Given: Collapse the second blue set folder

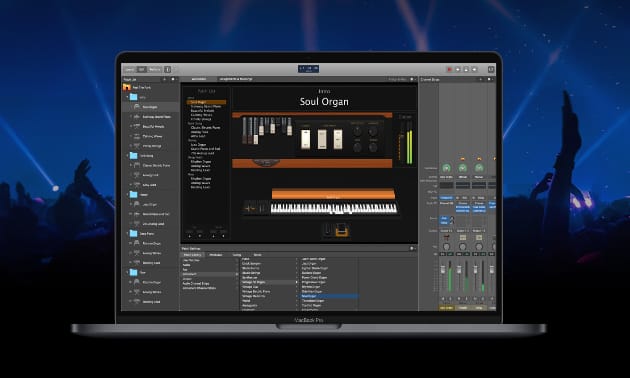Looking at the screenshot, I should click(128, 155).
